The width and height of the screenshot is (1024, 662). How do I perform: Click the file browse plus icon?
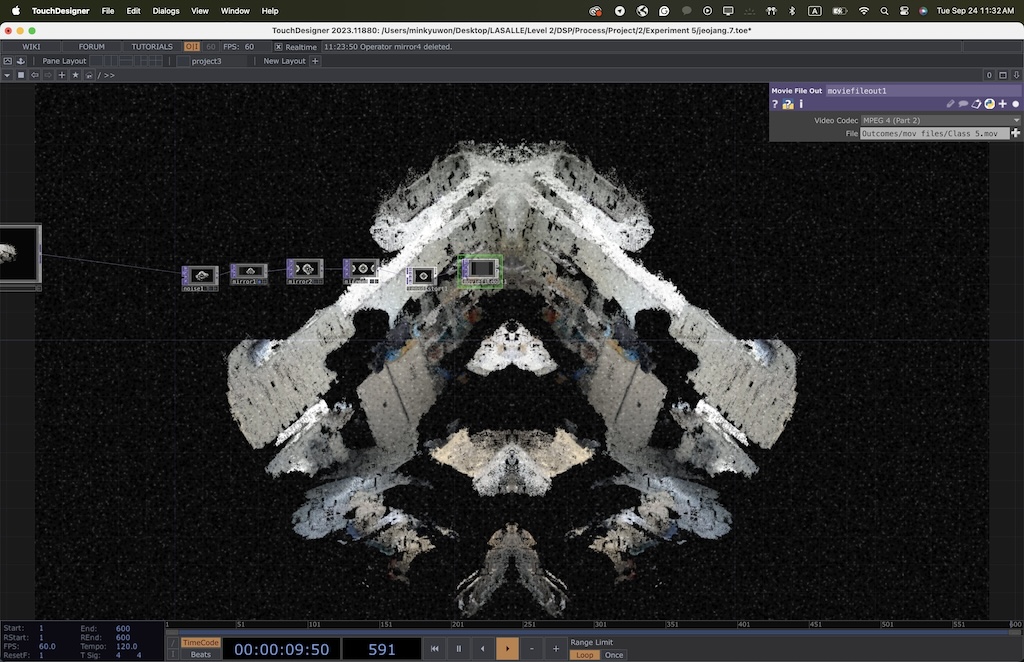pos(1016,133)
